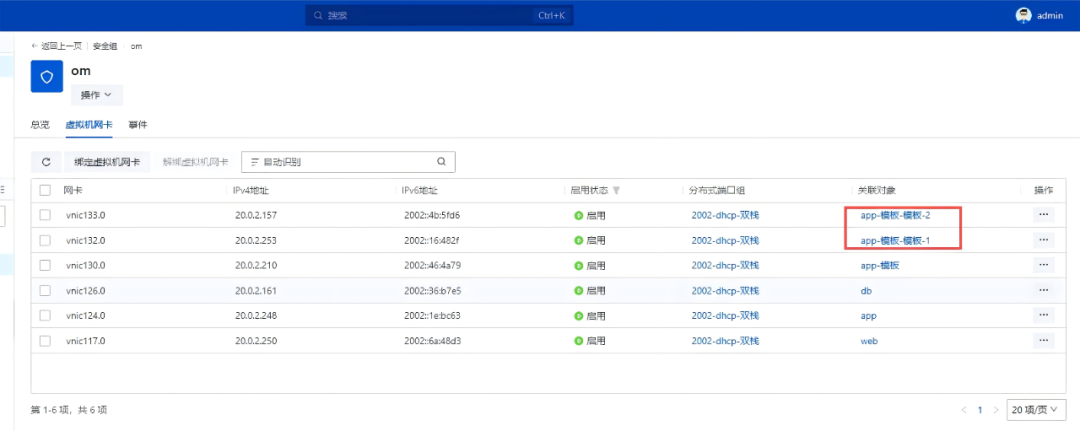
Task: Open the more-actions menu for vnic126.0
Action: [1043, 290]
